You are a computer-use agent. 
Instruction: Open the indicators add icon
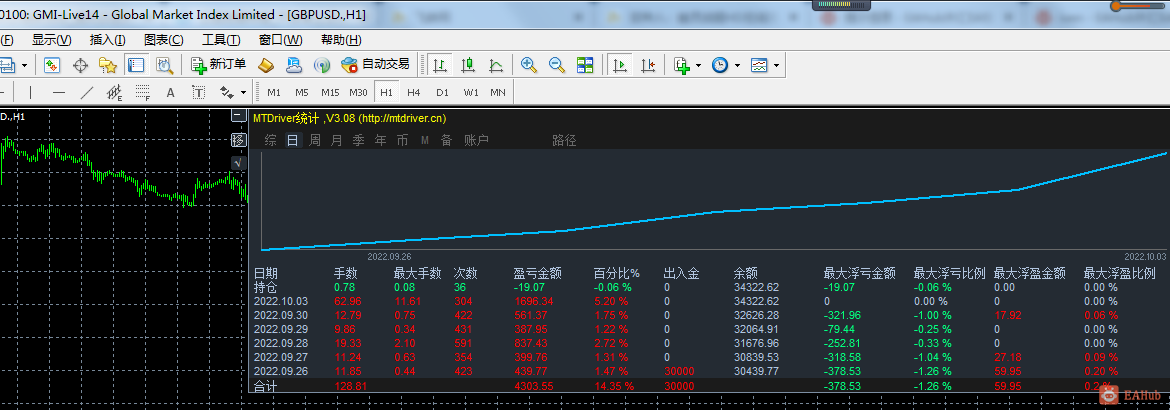[681, 65]
